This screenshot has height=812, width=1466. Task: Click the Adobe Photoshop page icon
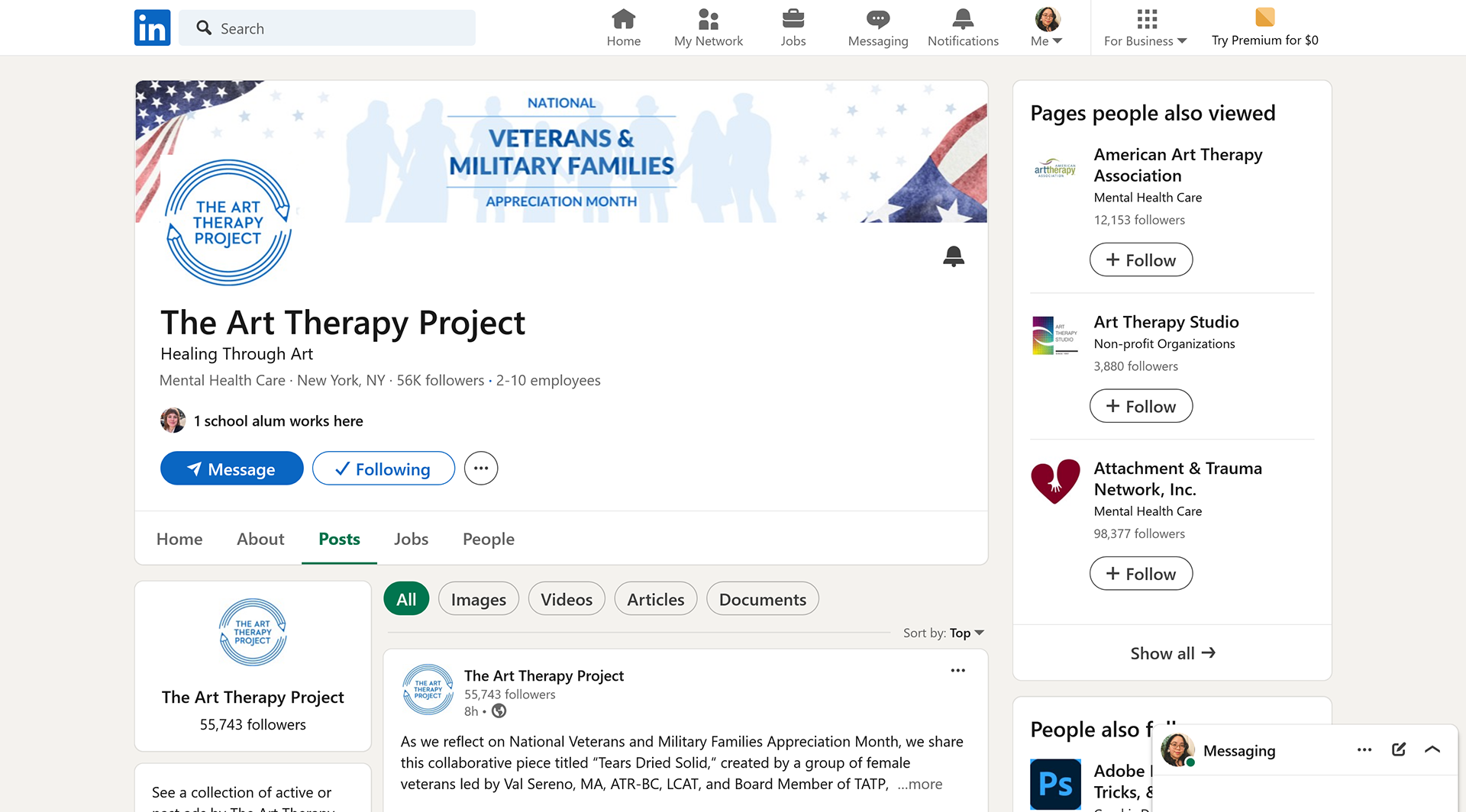[x=1055, y=784]
